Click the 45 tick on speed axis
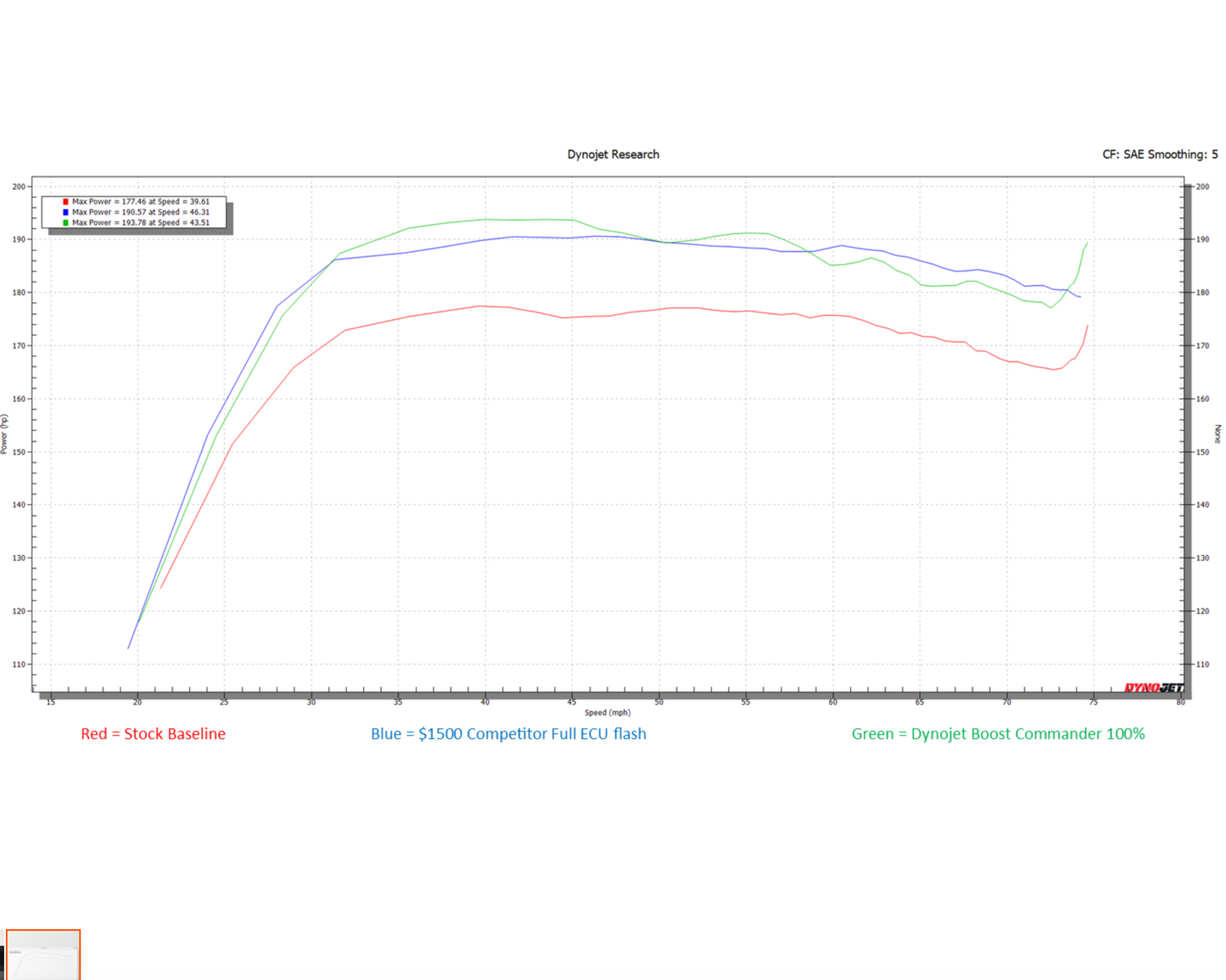1226x980 pixels. [x=572, y=703]
